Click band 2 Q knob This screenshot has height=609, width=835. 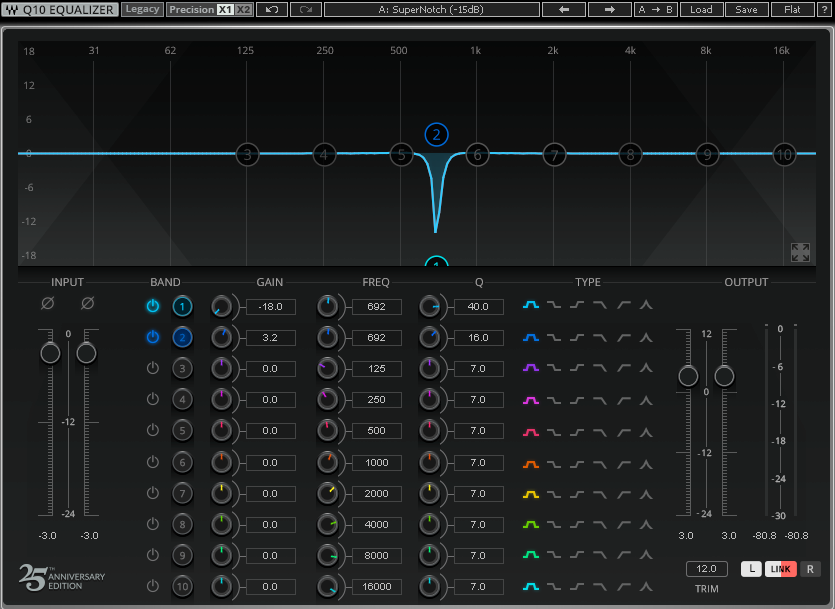point(429,338)
